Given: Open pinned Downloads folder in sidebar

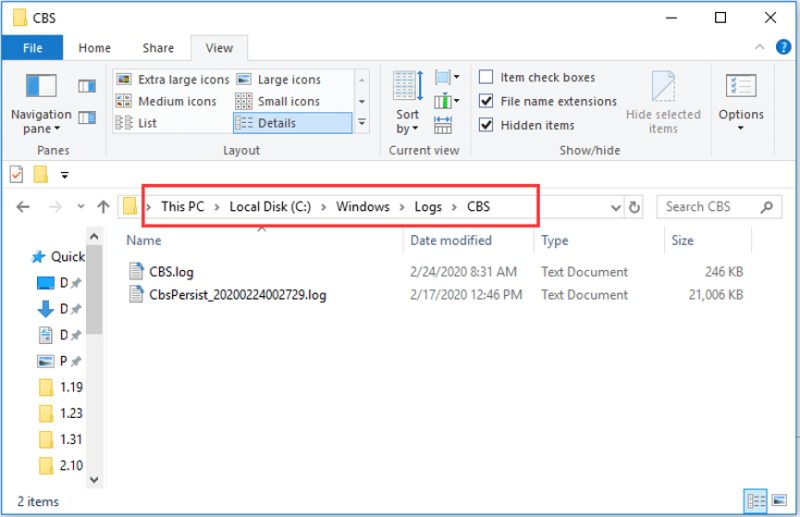Looking at the screenshot, I should coord(59,309).
